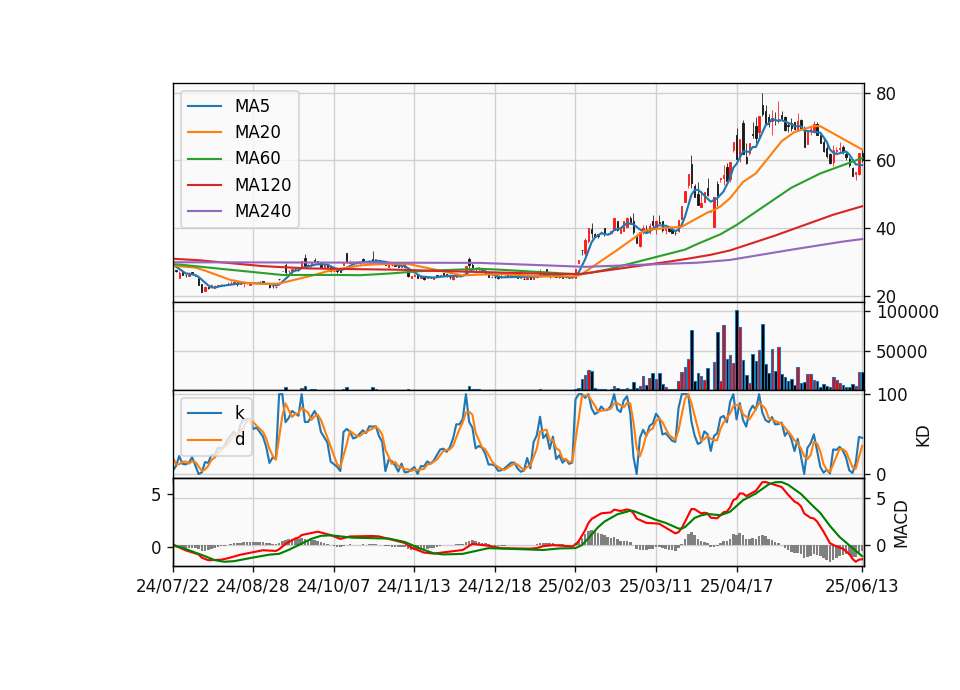This screenshot has height=690, width=960.
Task: Click the red MA120 legend line sample
Action: point(204,185)
